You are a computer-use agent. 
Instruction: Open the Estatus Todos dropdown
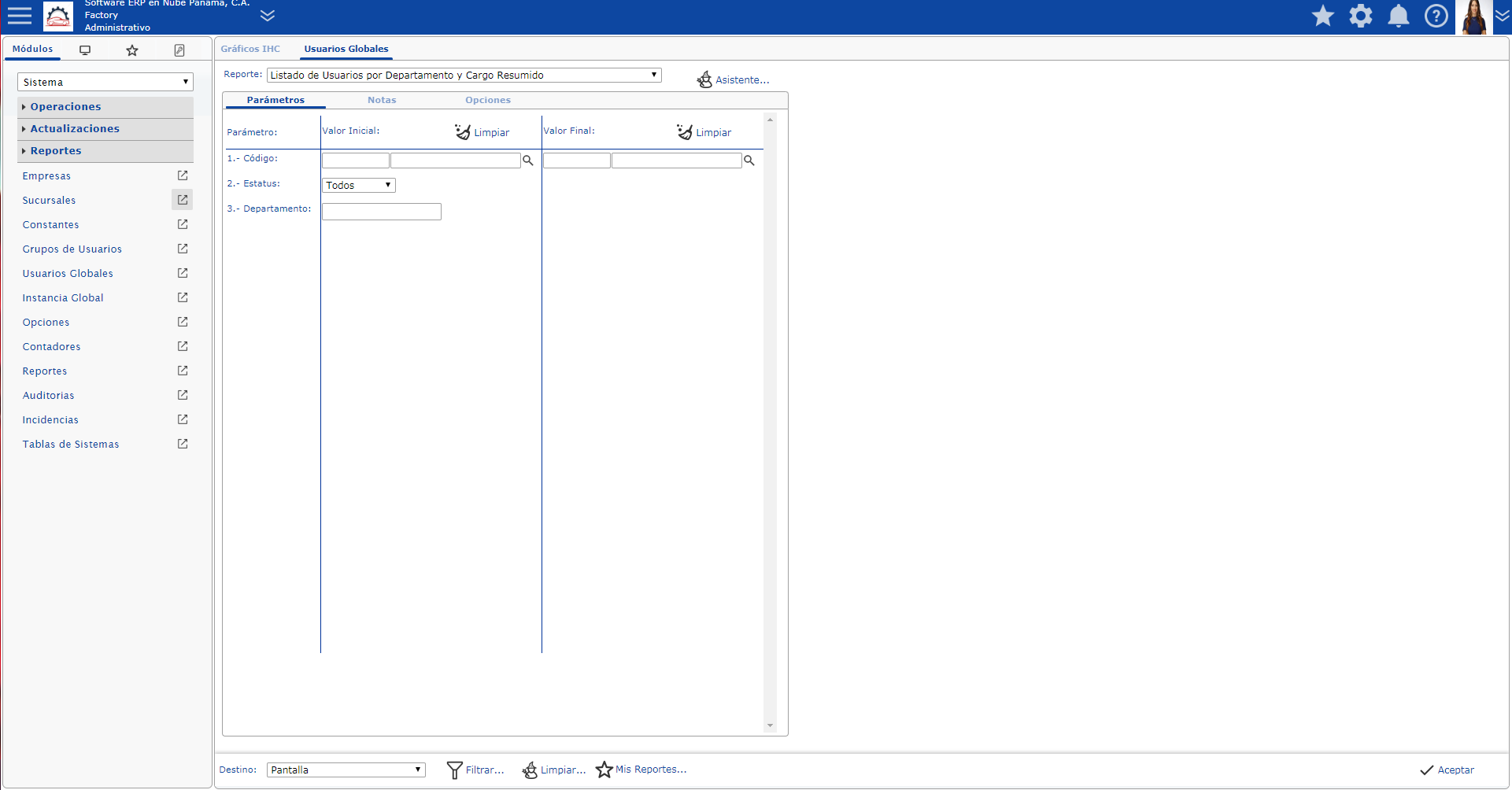point(359,186)
